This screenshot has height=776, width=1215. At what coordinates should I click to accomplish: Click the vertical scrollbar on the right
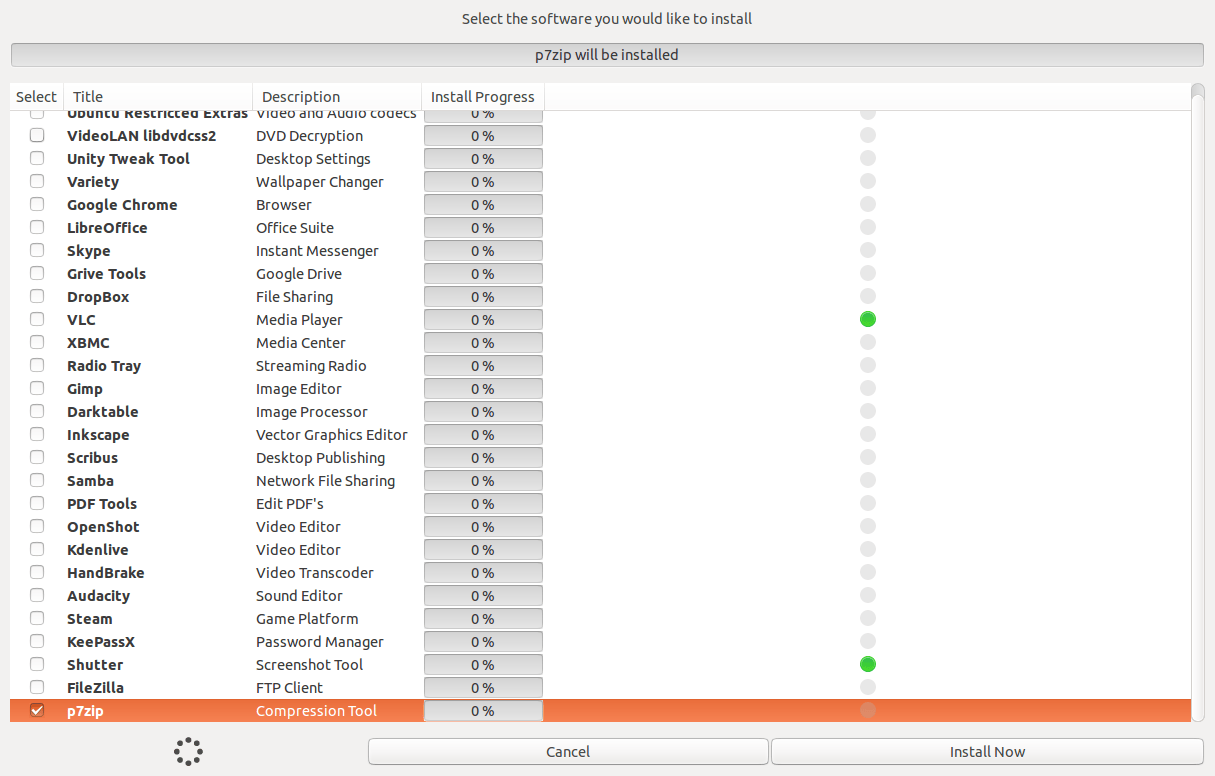pos(1198,400)
